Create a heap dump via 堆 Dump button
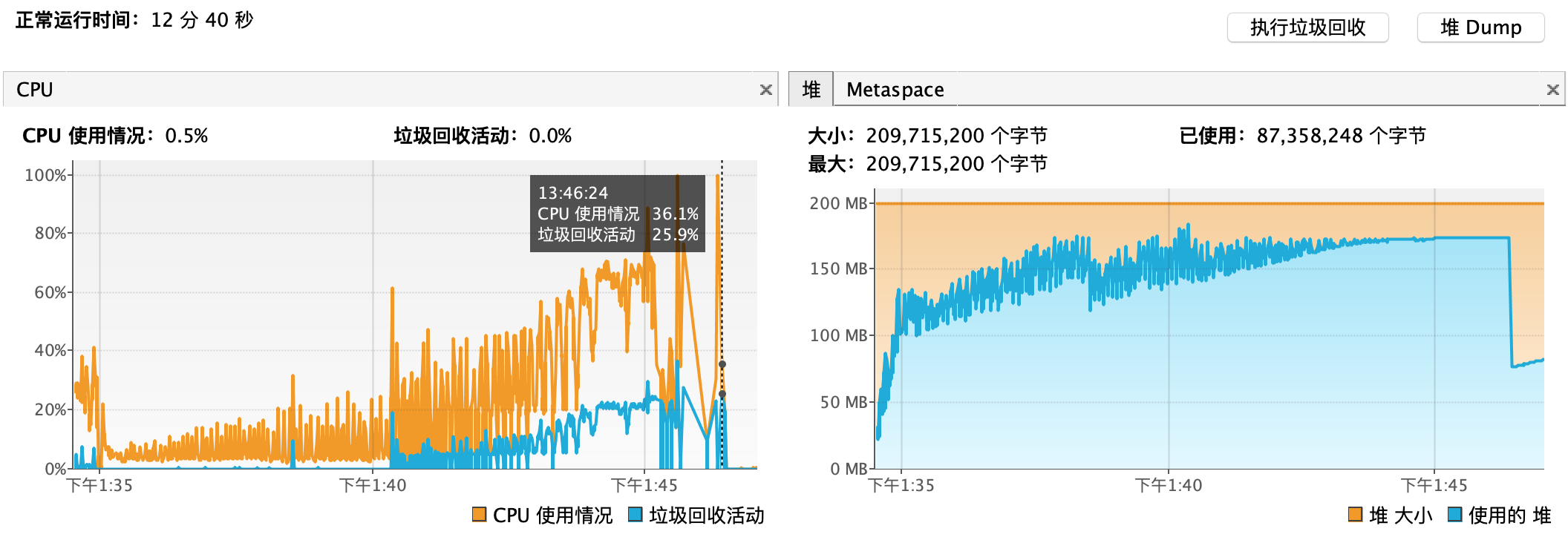 (1480, 27)
